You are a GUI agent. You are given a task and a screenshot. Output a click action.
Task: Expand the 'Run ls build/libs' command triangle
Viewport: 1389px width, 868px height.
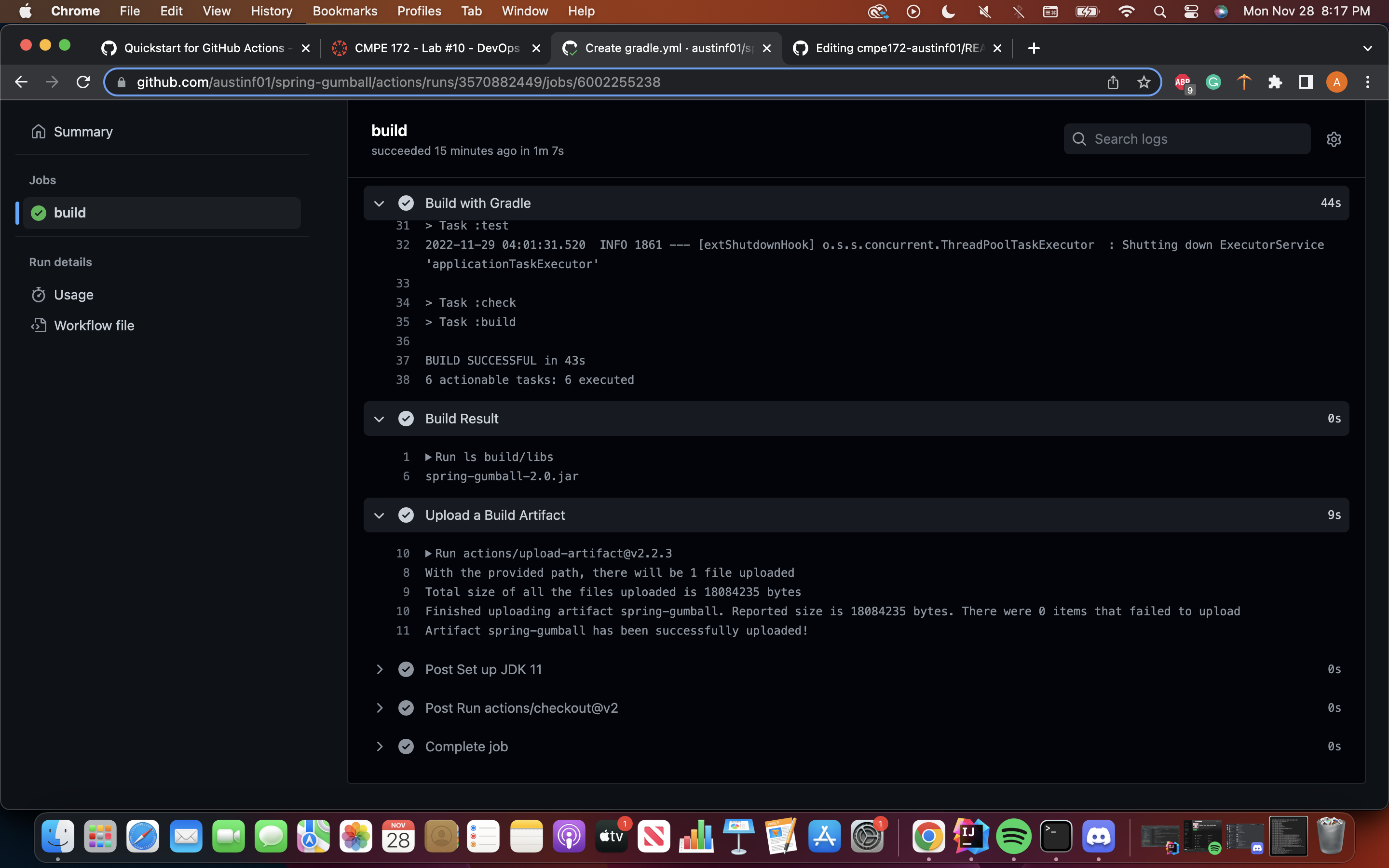click(428, 457)
